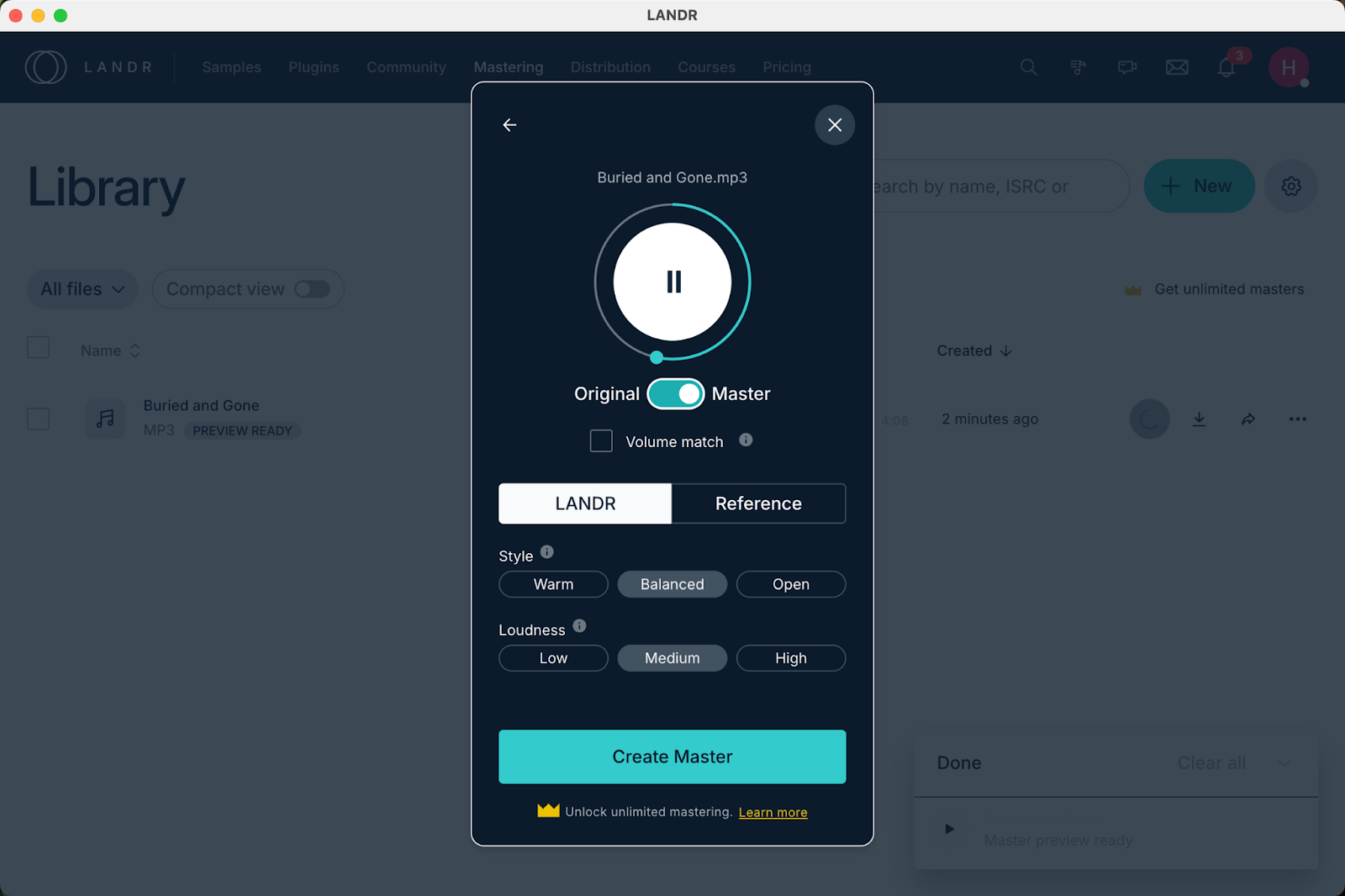The height and width of the screenshot is (896, 1345).
Task: Click the crown icon beside Get unlimited masters
Action: [x=1133, y=290]
